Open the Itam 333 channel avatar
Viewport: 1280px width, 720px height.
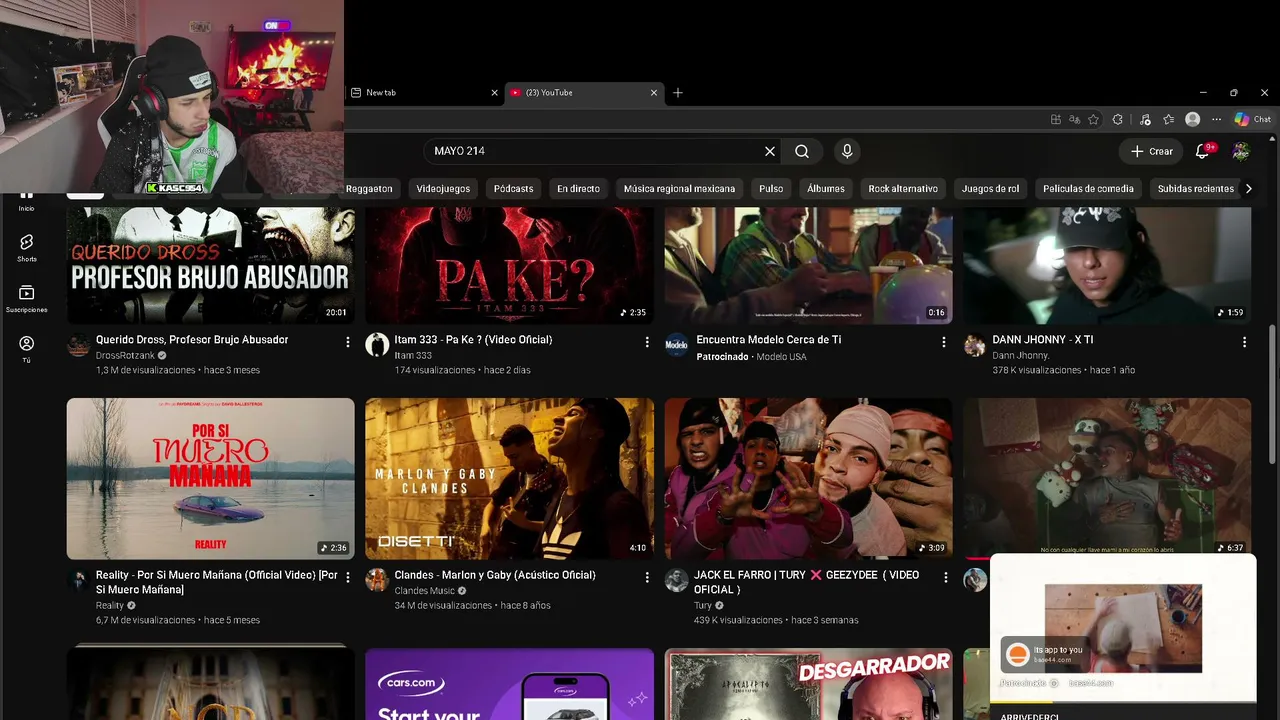pos(377,345)
